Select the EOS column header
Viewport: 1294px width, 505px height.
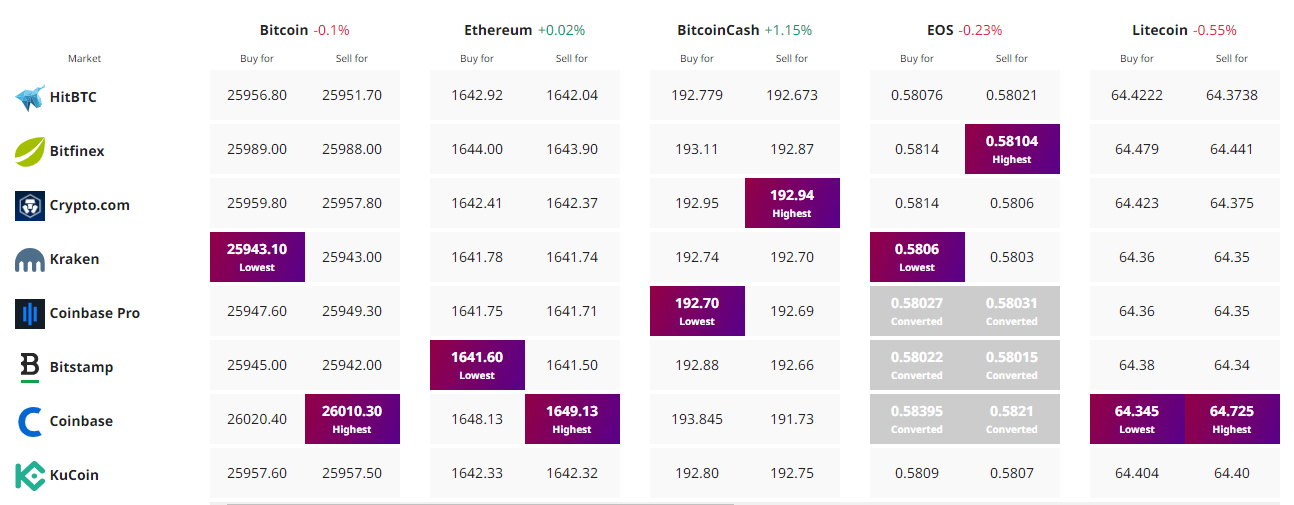tap(940, 30)
